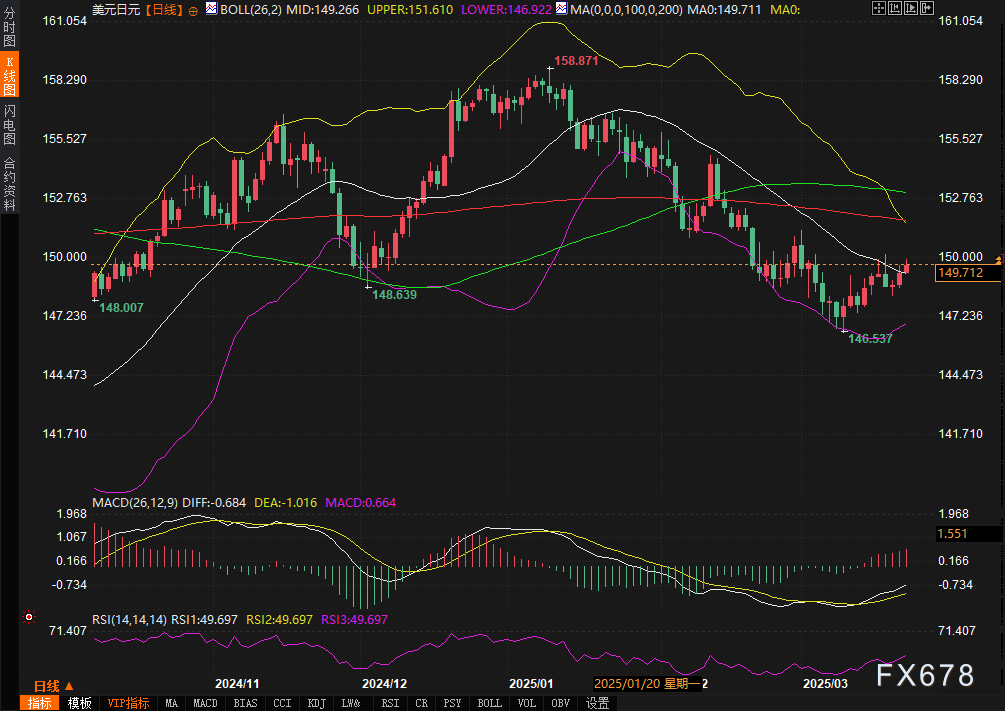
Task: Expand the 【日线】 period selector in header
Action: coord(163,9)
